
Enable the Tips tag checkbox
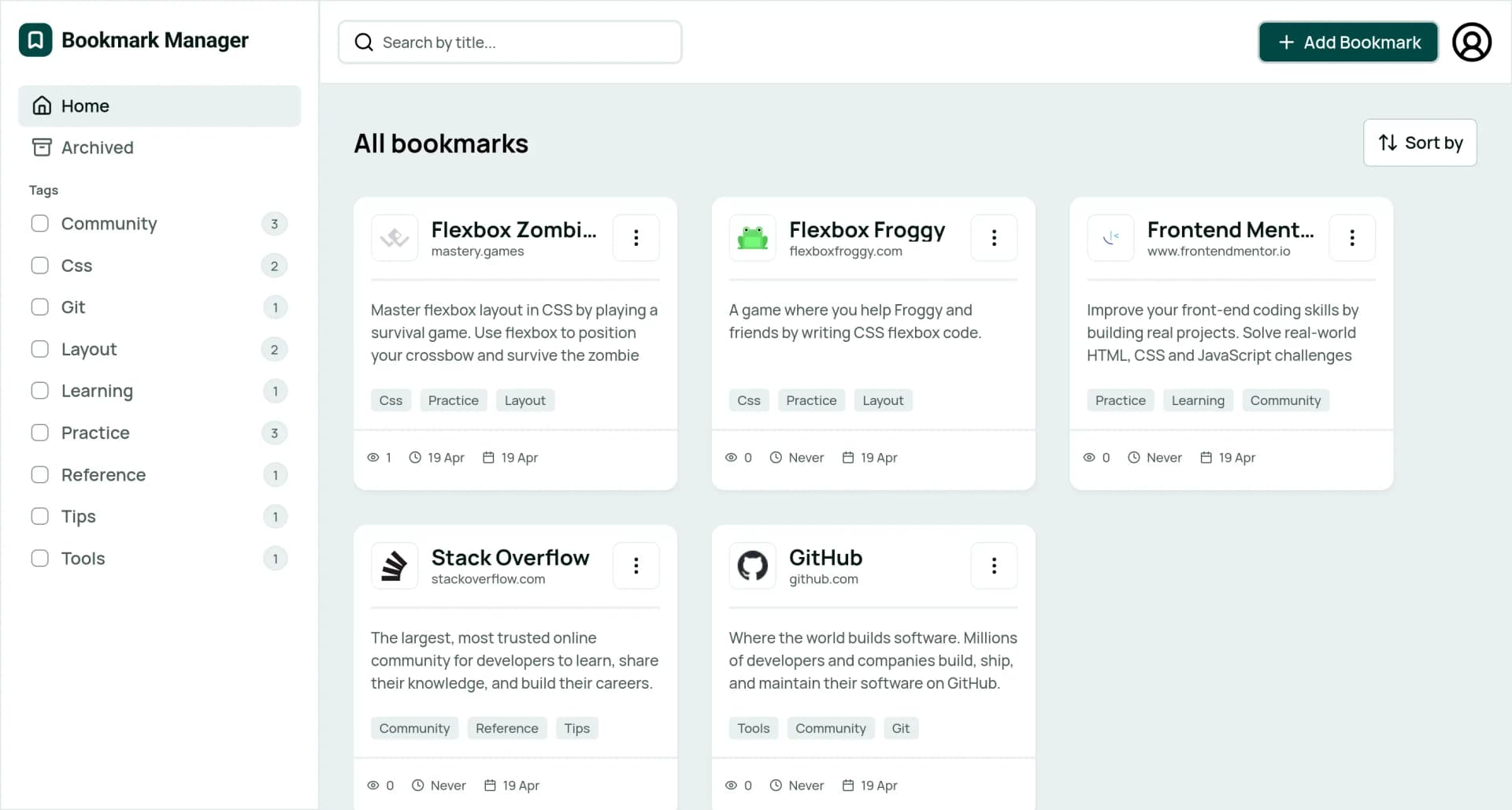[40, 516]
